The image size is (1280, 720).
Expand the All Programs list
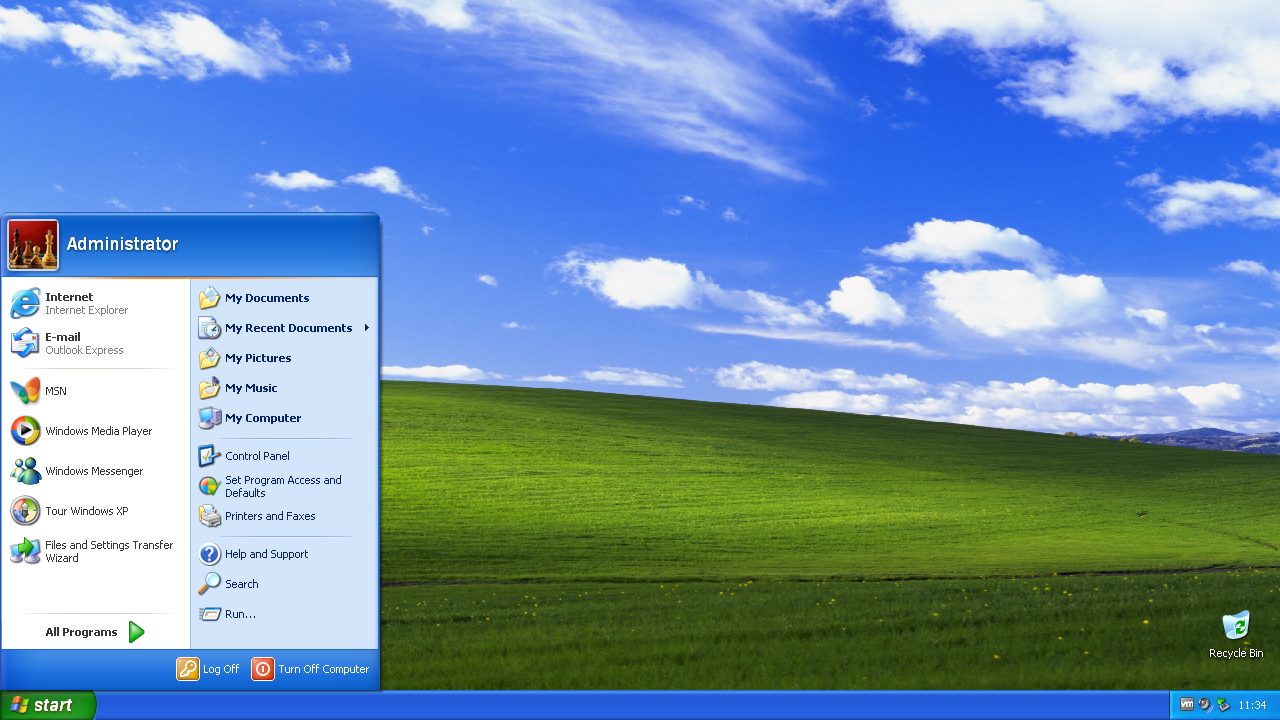(x=94, y=632)
